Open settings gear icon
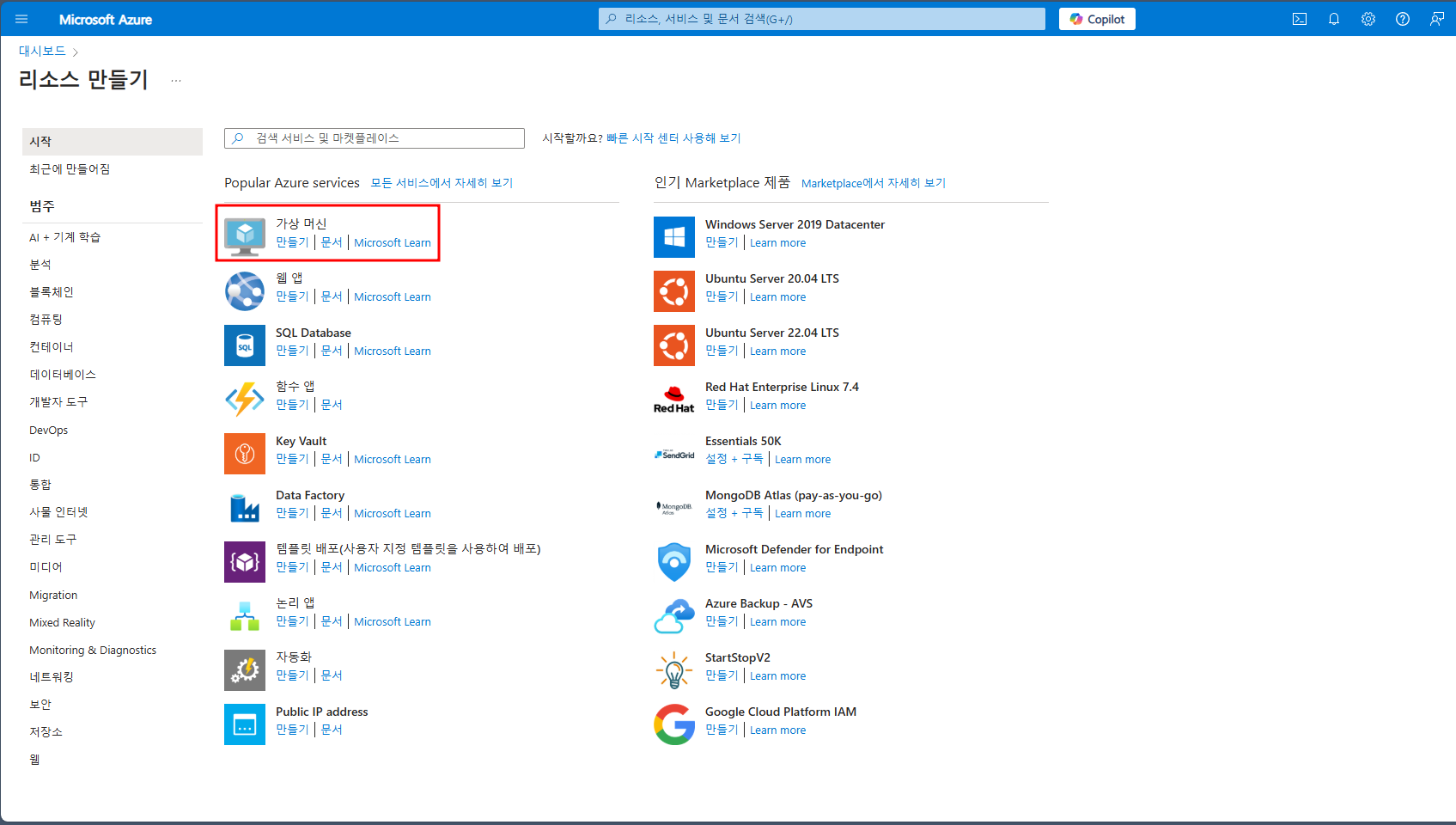The width and height of the screenshot is (1456, 825). tap(1368, 19)
